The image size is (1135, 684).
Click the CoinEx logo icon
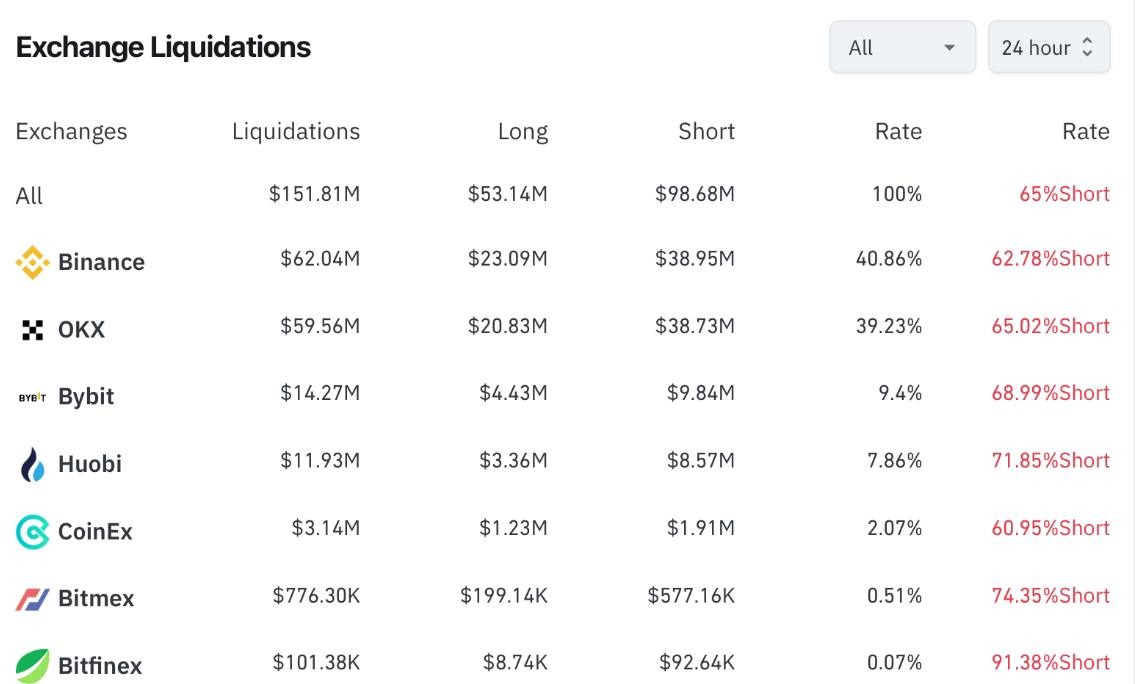32,532
